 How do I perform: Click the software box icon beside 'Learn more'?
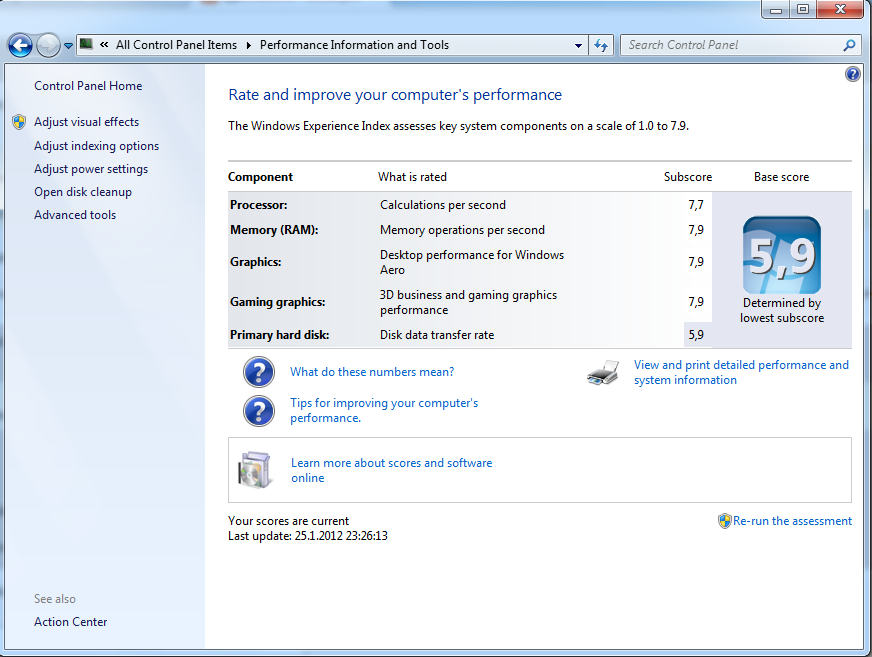pyautogui.click(x=255, y=470)
